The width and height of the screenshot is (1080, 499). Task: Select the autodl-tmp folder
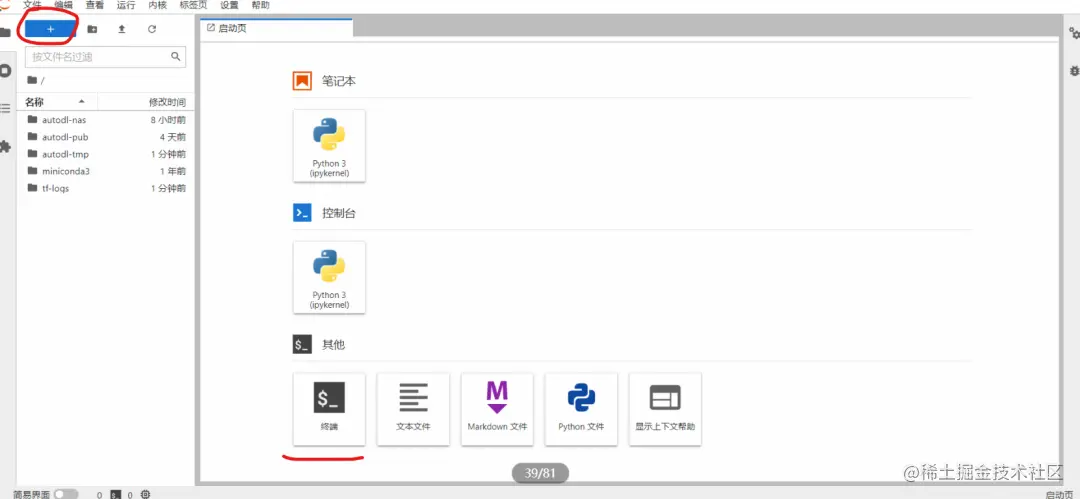pos(106,154)
